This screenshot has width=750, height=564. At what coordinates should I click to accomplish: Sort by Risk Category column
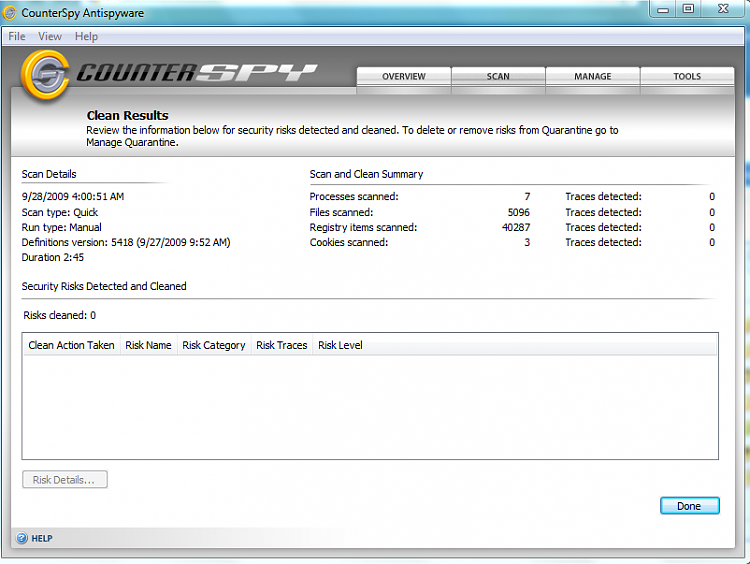point(214,345)
